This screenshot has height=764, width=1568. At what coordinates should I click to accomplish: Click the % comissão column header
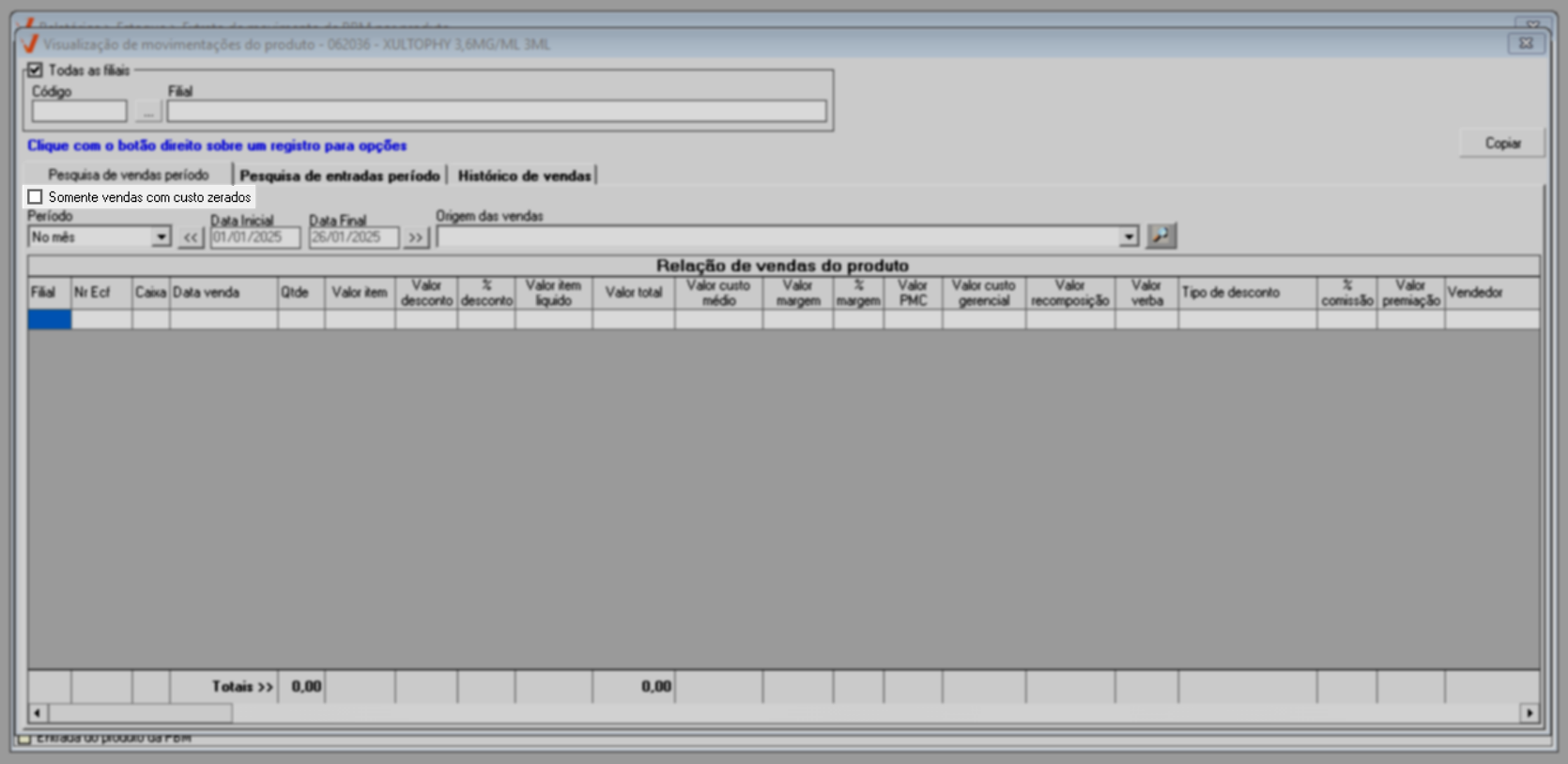tap(1347, 293)
